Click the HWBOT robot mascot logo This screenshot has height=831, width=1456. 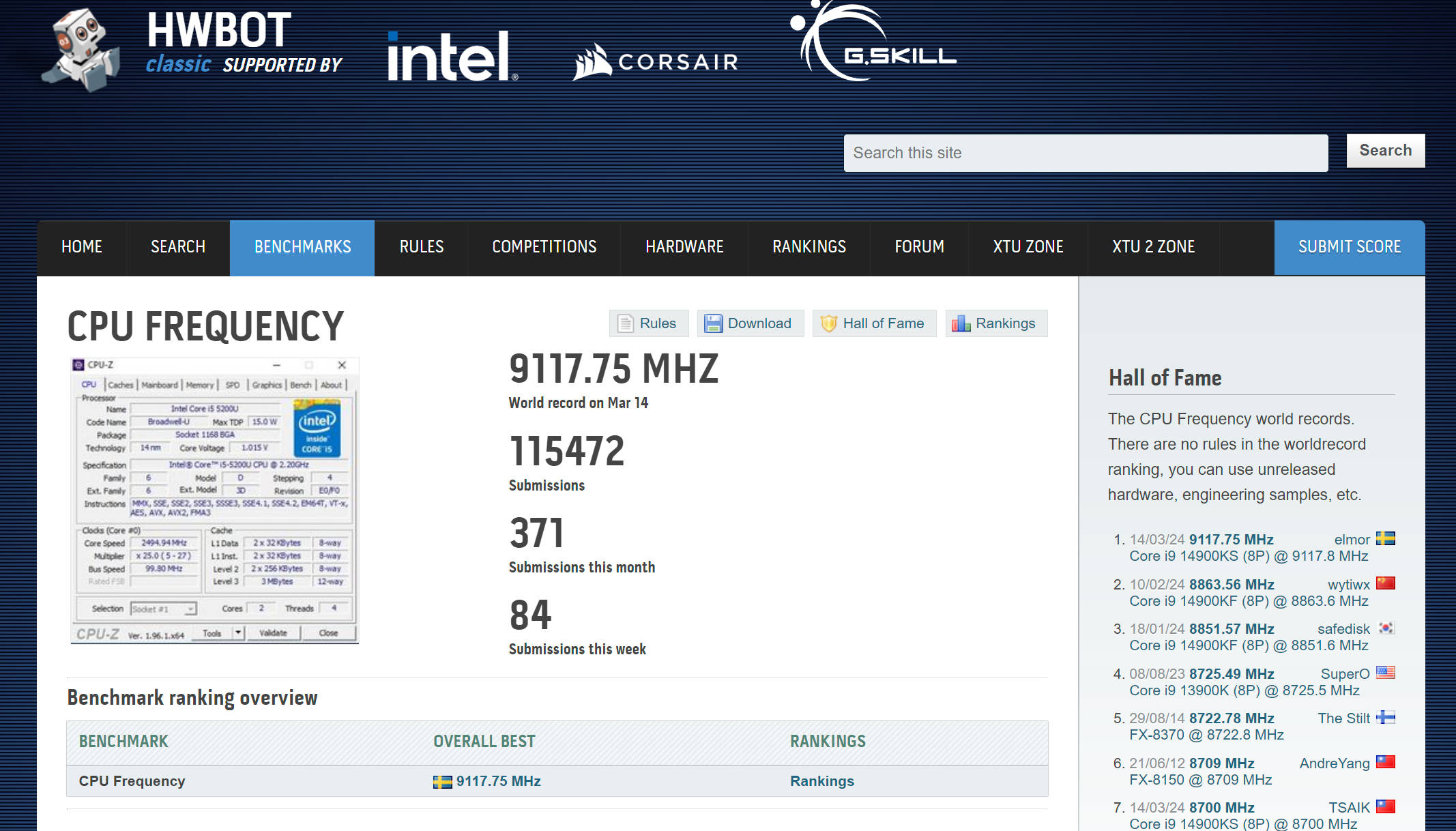tap(81, 49)
